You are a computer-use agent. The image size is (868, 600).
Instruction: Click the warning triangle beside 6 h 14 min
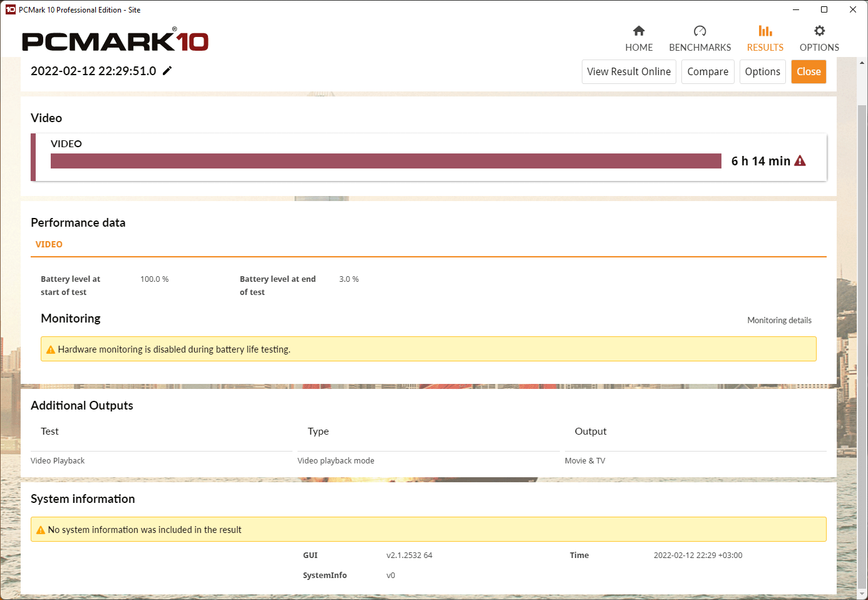pyautogui.click(x=800, y=161)
